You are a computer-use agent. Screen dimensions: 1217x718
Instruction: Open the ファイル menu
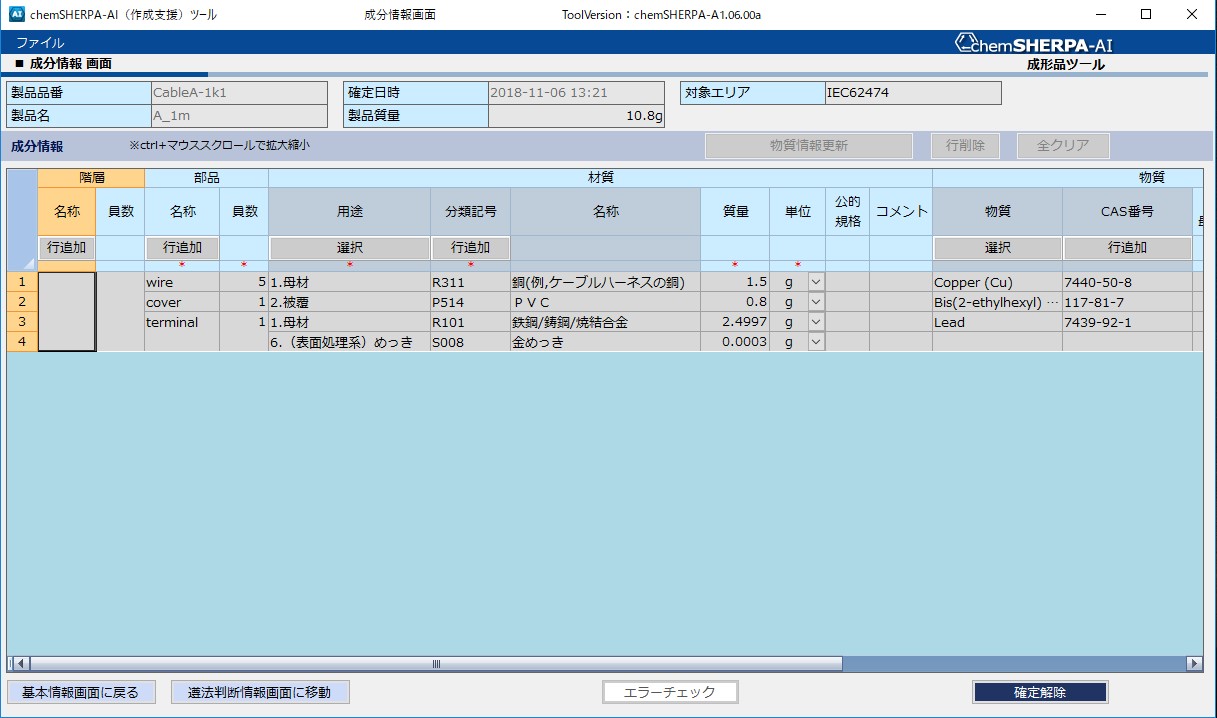pyautogui.click(x=40, y=43)
